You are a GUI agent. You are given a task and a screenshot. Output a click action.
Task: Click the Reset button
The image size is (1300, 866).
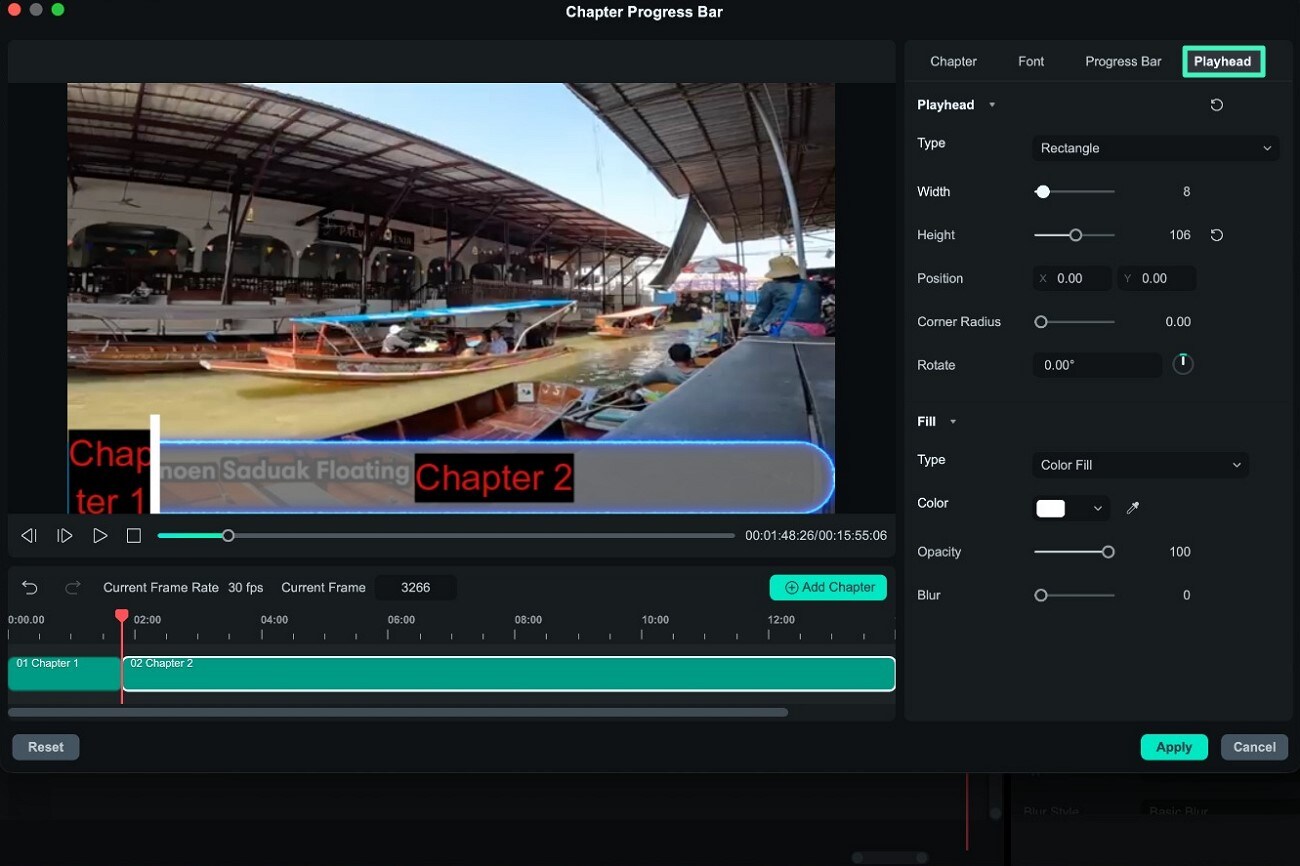[46, 747]
